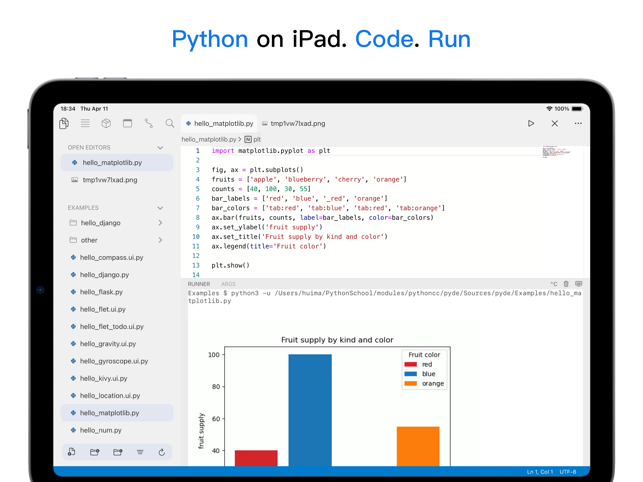This screenshot has width=643, height=482.
Task: Open the search magnifier icon
Action: click(169, 123)
